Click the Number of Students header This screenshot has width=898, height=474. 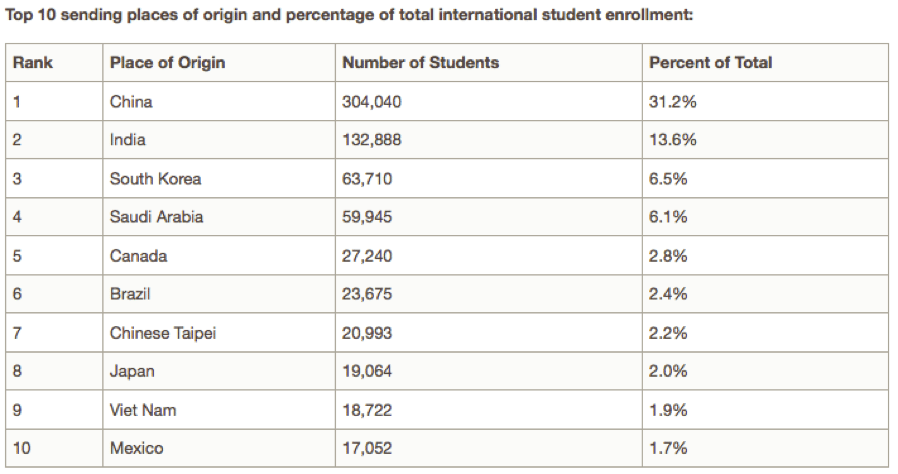click(420, 62)
